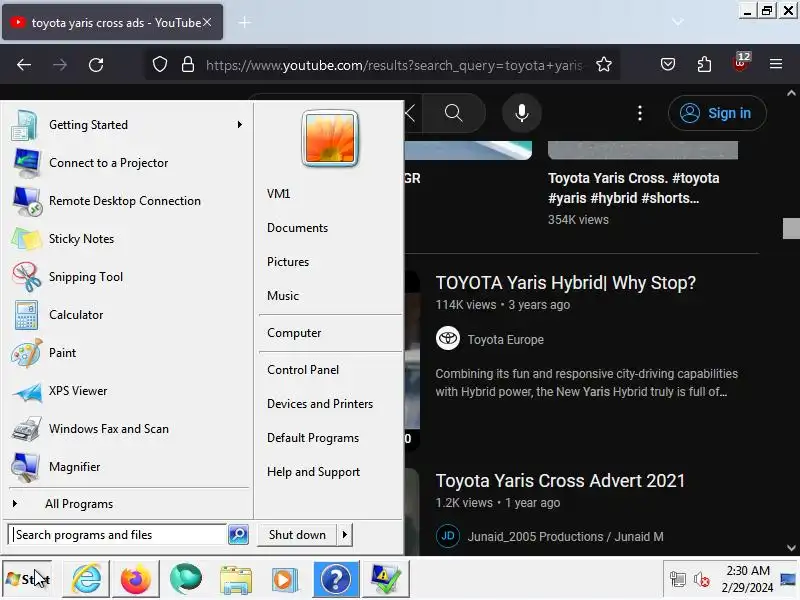This screenshot has height=600, width=800.
Task: Open Firefox application hamburger menu
Action: 776,64
